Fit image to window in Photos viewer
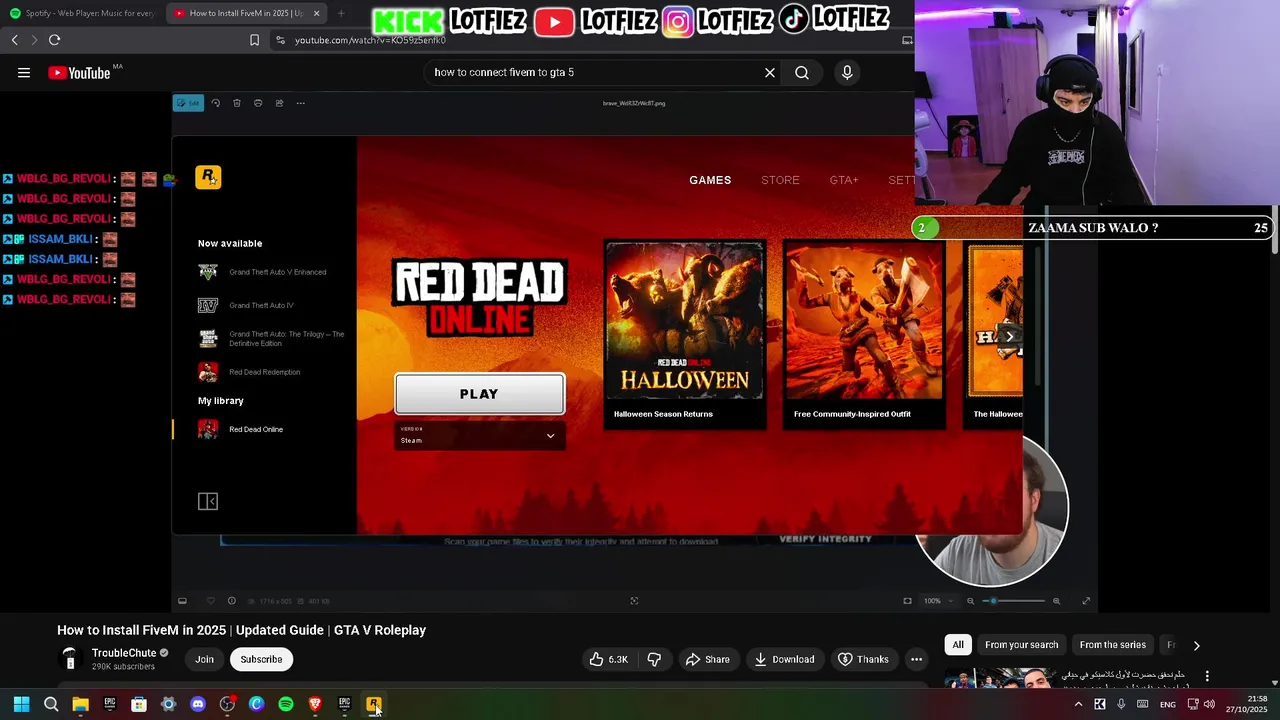 pyautogui.click(x=907, y=601)
